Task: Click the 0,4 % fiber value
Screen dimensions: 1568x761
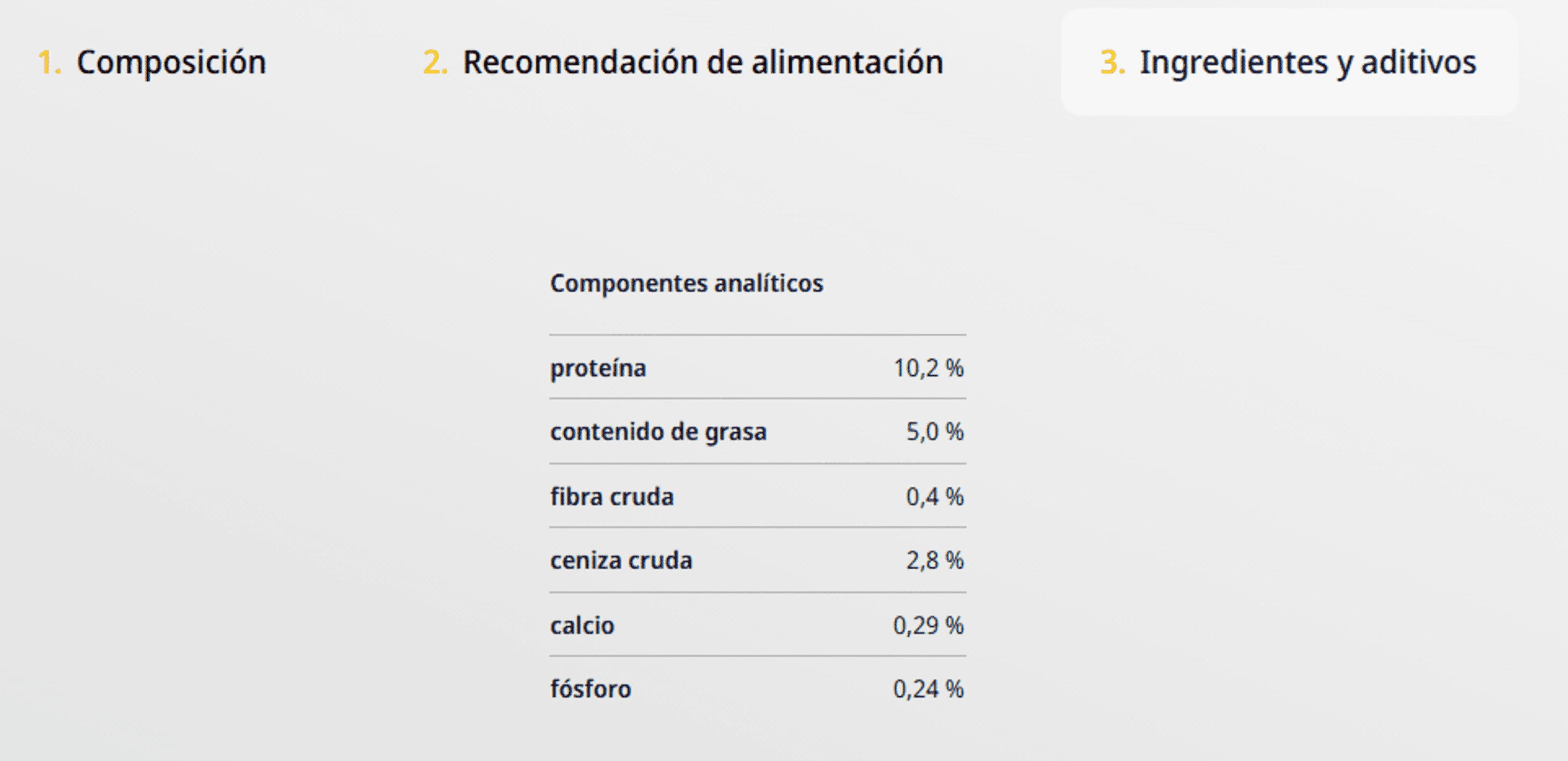Action: pos(935,497)
